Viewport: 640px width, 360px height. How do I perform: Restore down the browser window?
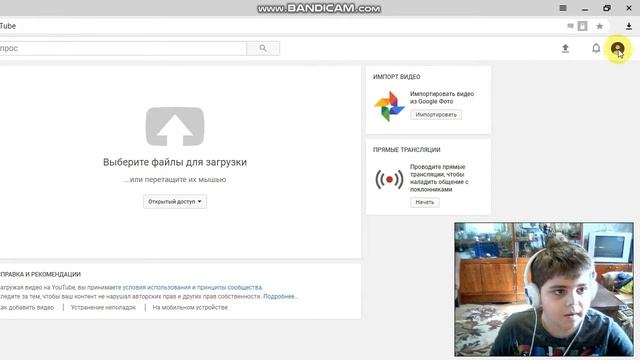click(x=607, y=8)
